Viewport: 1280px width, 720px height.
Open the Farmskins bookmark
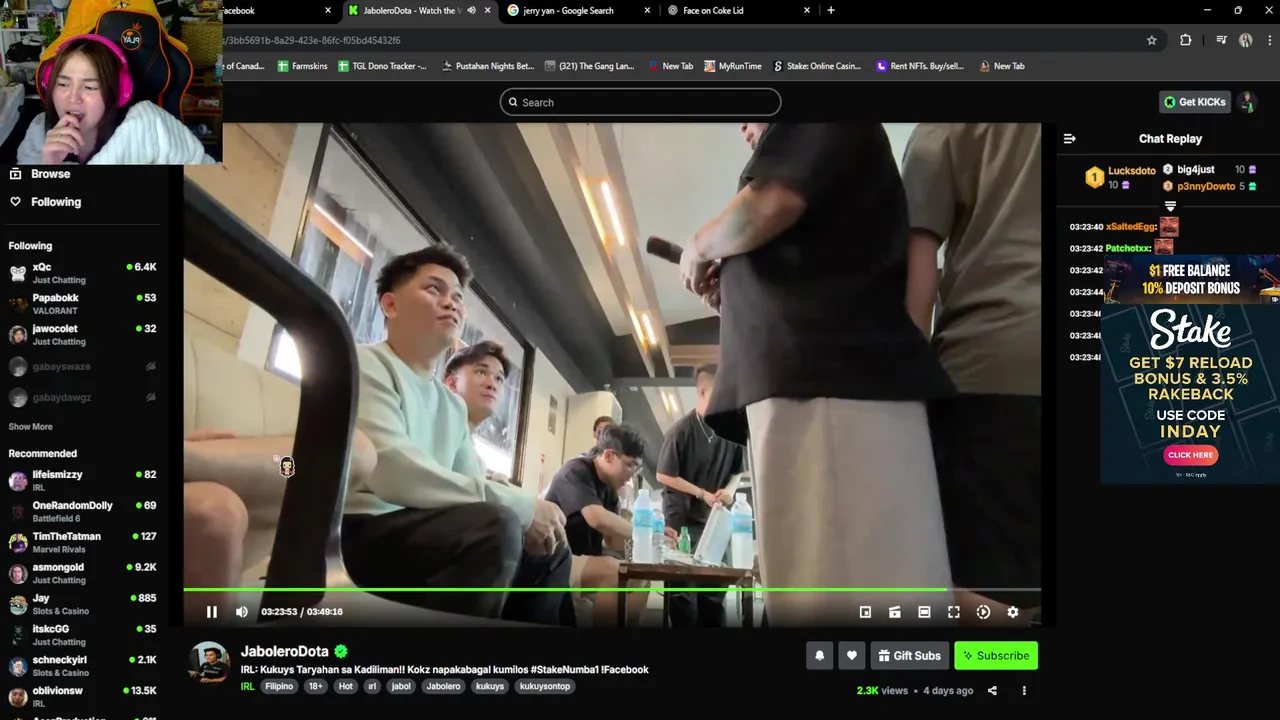303,66
